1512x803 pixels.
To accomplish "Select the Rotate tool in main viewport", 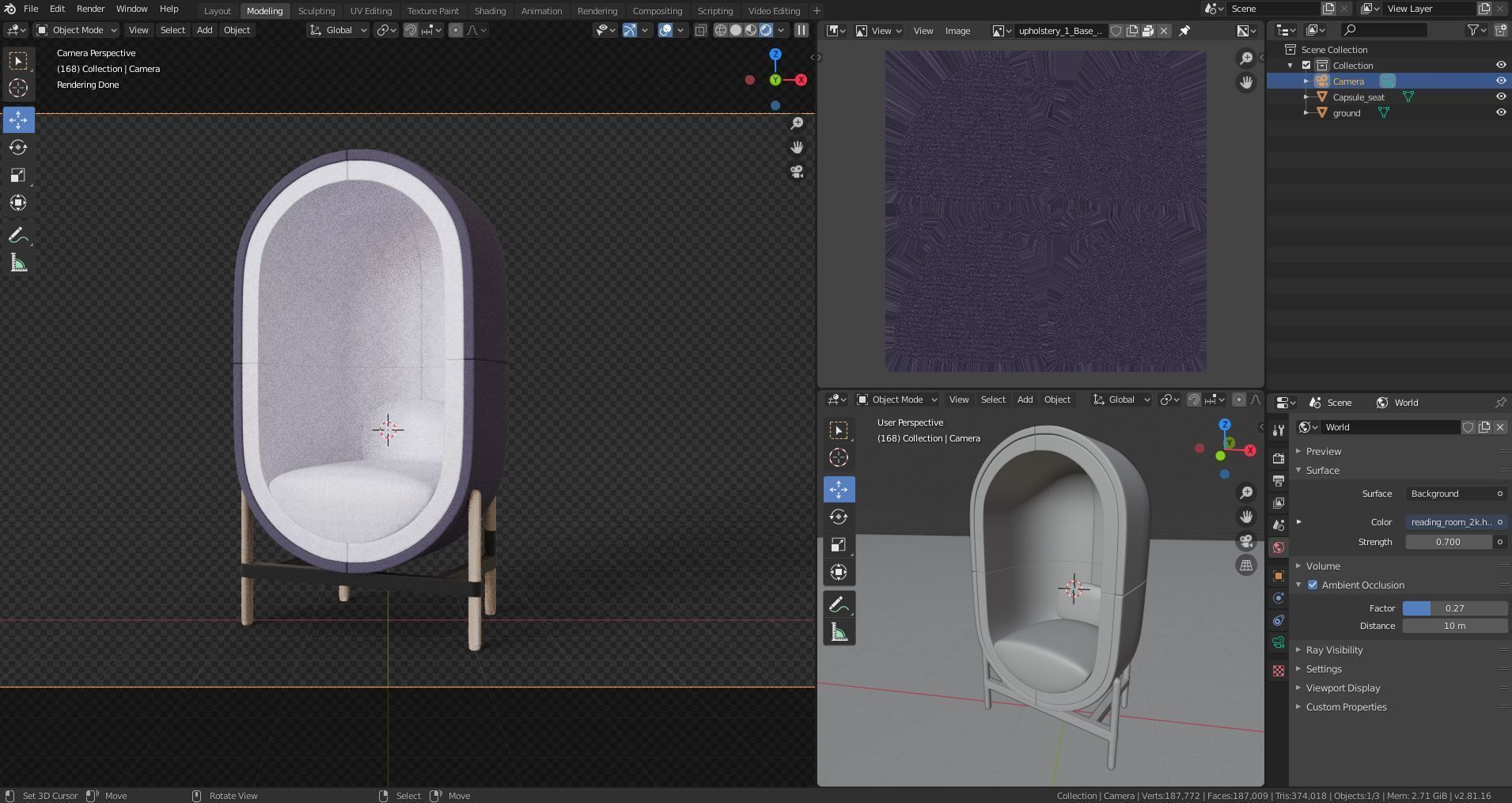I will 18,148.
